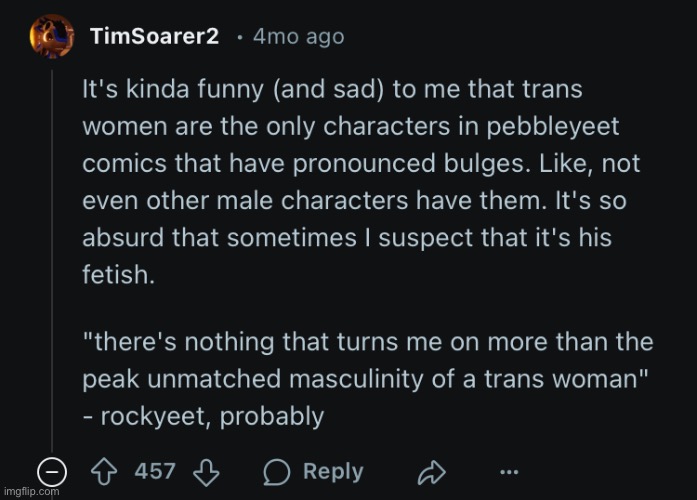Collapse the comment using the minus circle
This screenshot has height=500, width=697.
(52, 472)
